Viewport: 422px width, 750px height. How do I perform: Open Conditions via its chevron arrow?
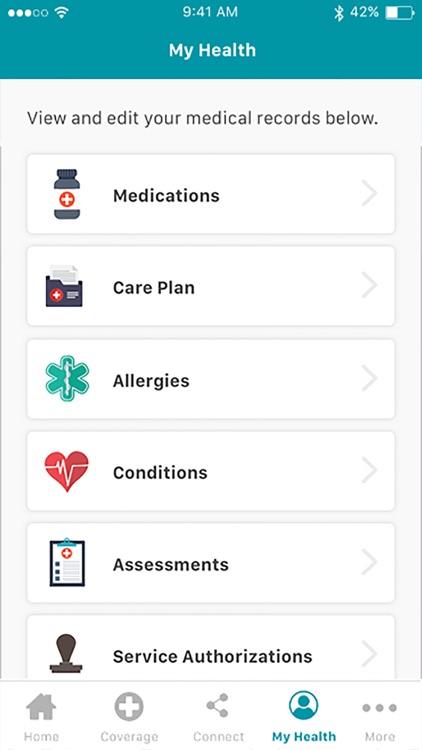tap(369, 470)
